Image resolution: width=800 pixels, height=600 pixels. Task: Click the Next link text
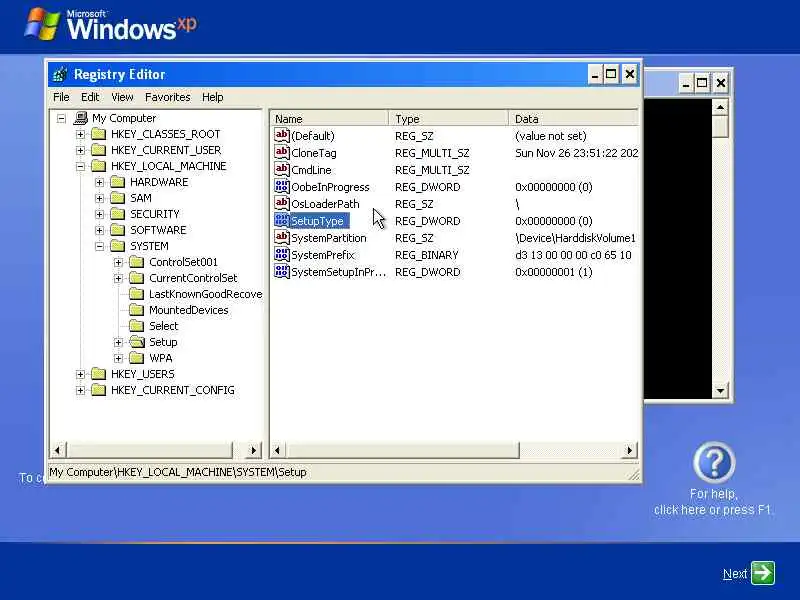735,574
